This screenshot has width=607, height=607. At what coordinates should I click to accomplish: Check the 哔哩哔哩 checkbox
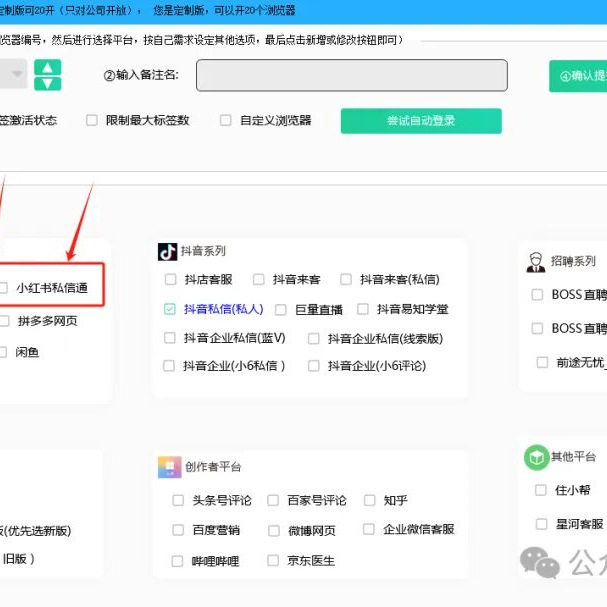pyautogui.click(x=177, y=561)
